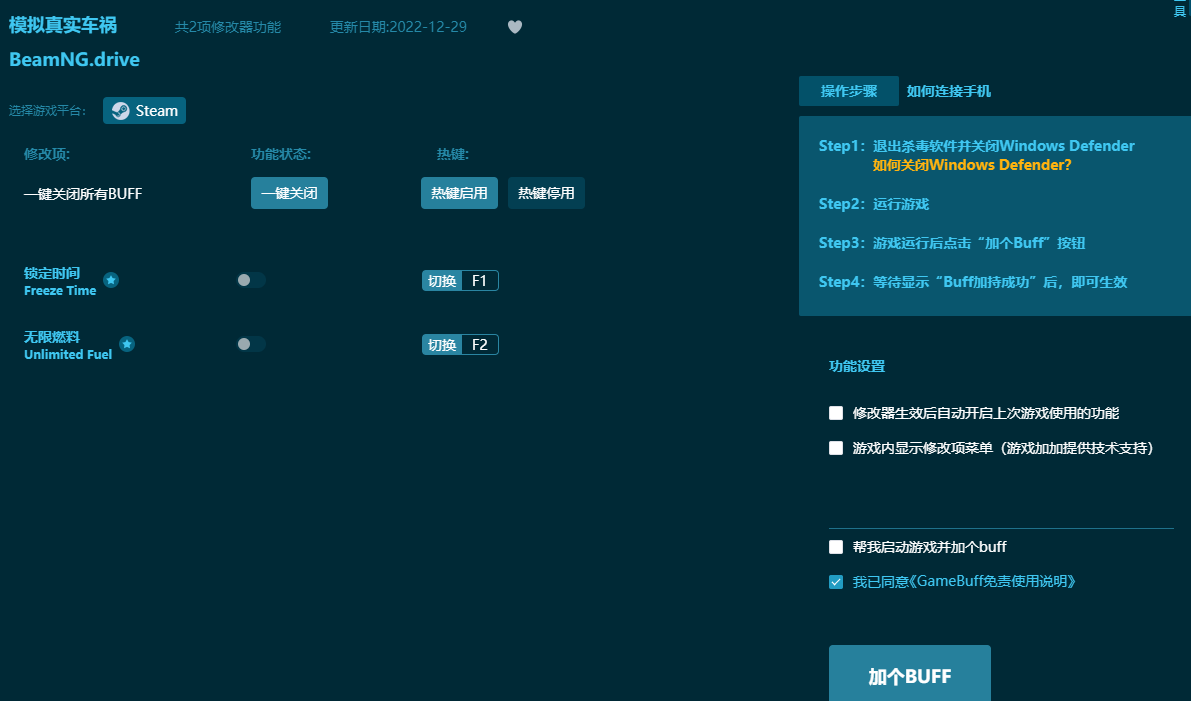Click the 加个BUFF button
Viewport: 1191px width, 701px height.
click(x=910, y=674)
